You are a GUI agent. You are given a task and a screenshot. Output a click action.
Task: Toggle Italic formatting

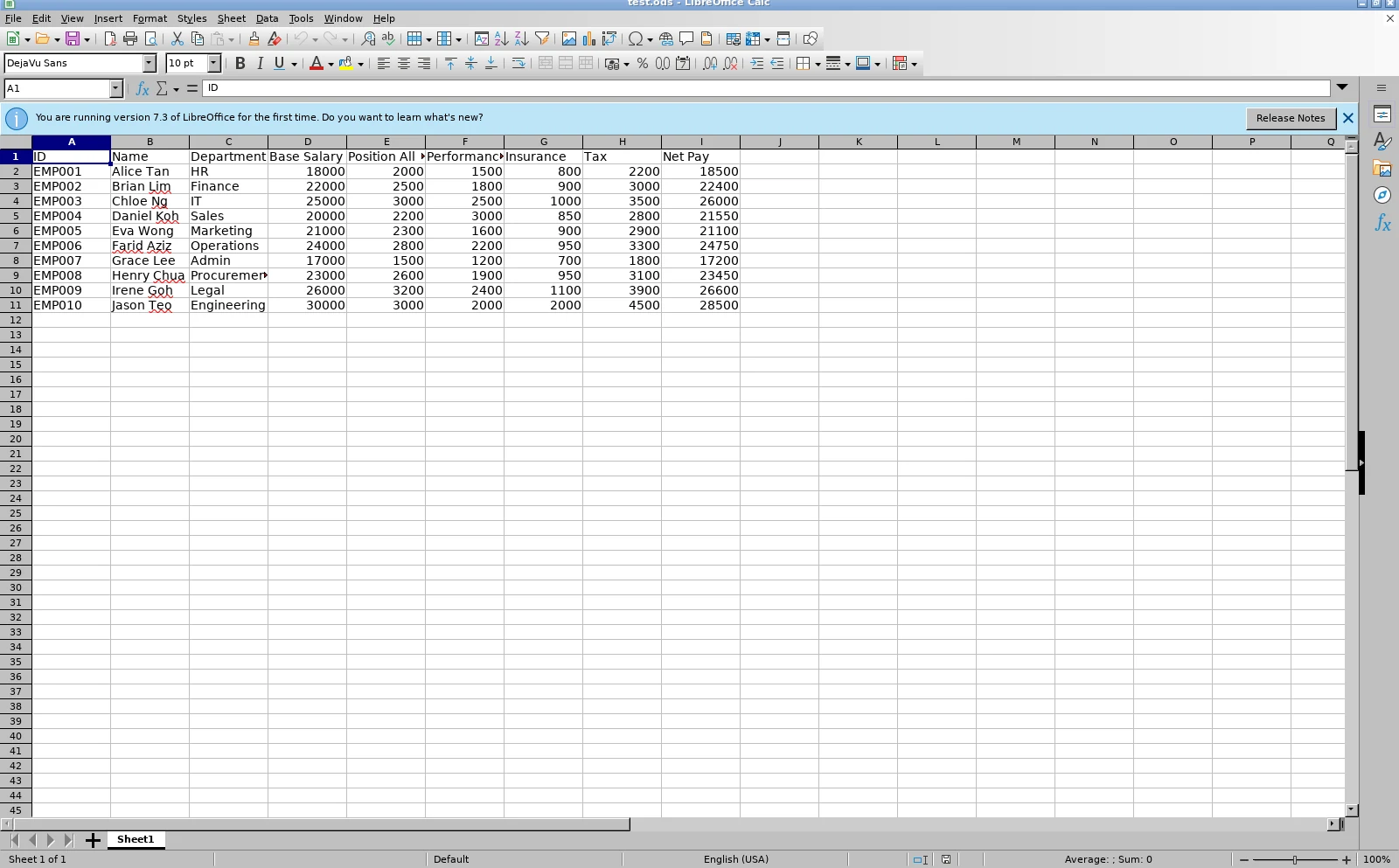260,64
